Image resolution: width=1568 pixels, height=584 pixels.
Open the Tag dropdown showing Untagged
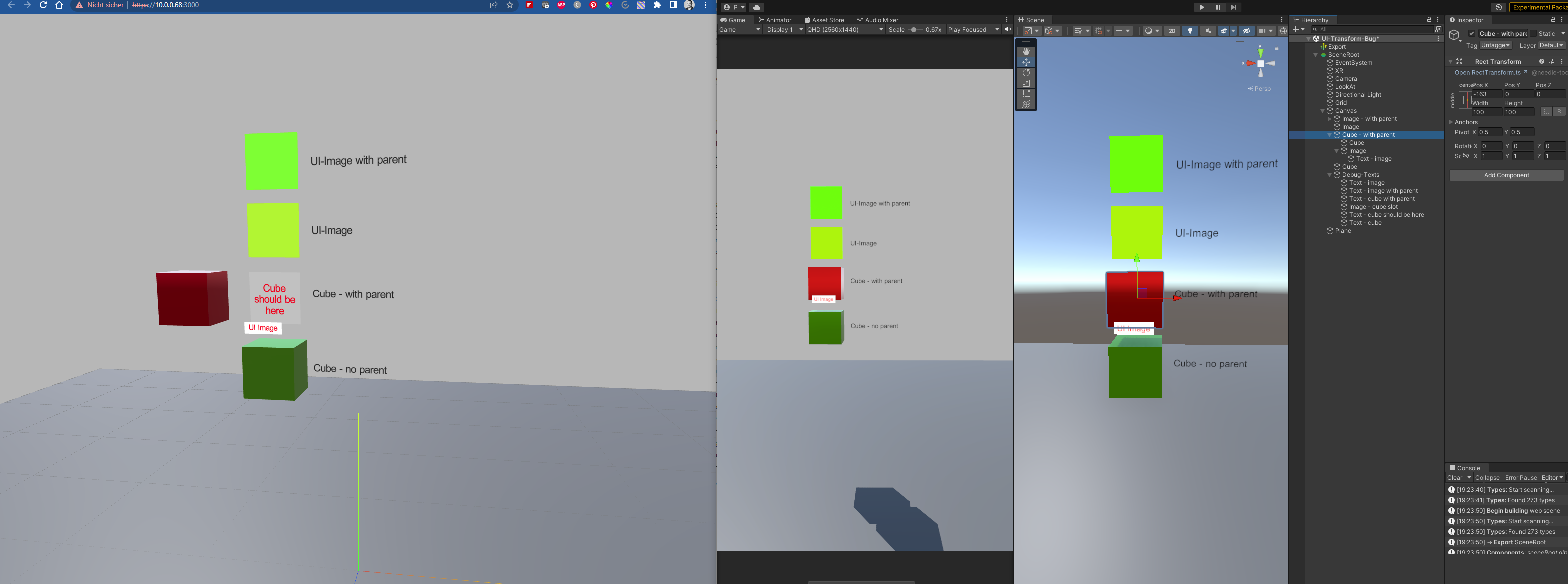1495,45
